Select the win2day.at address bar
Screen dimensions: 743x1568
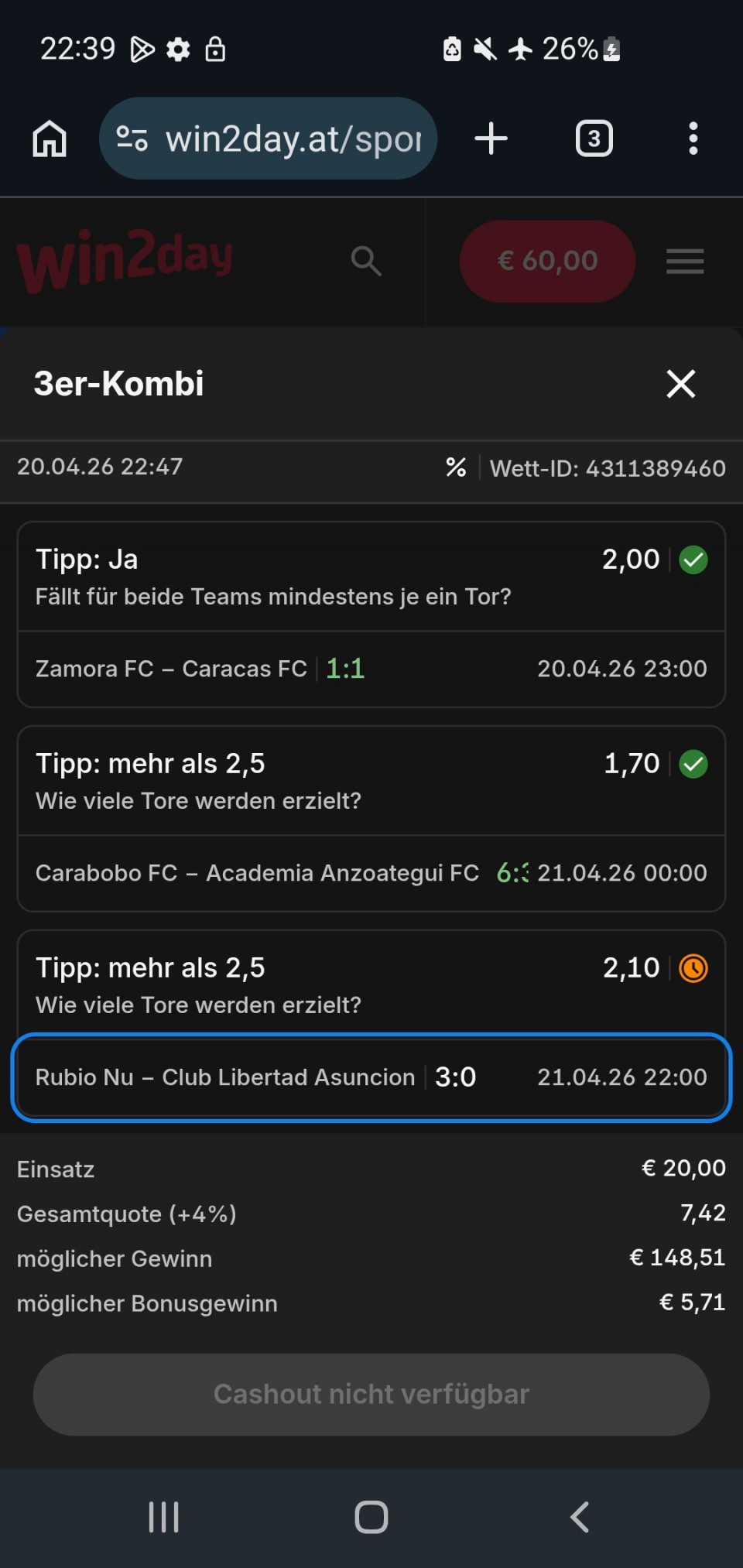pos(294,139)
